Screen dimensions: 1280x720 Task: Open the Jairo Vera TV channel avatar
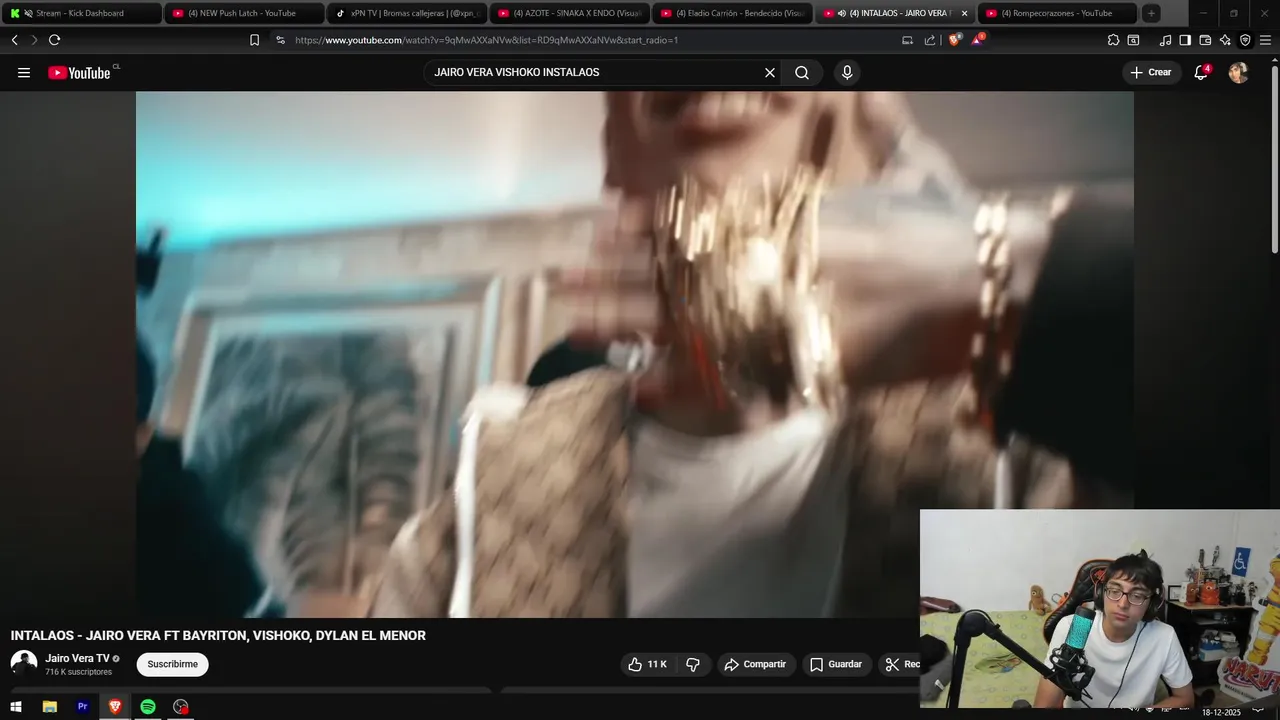(x=24, y=664)
